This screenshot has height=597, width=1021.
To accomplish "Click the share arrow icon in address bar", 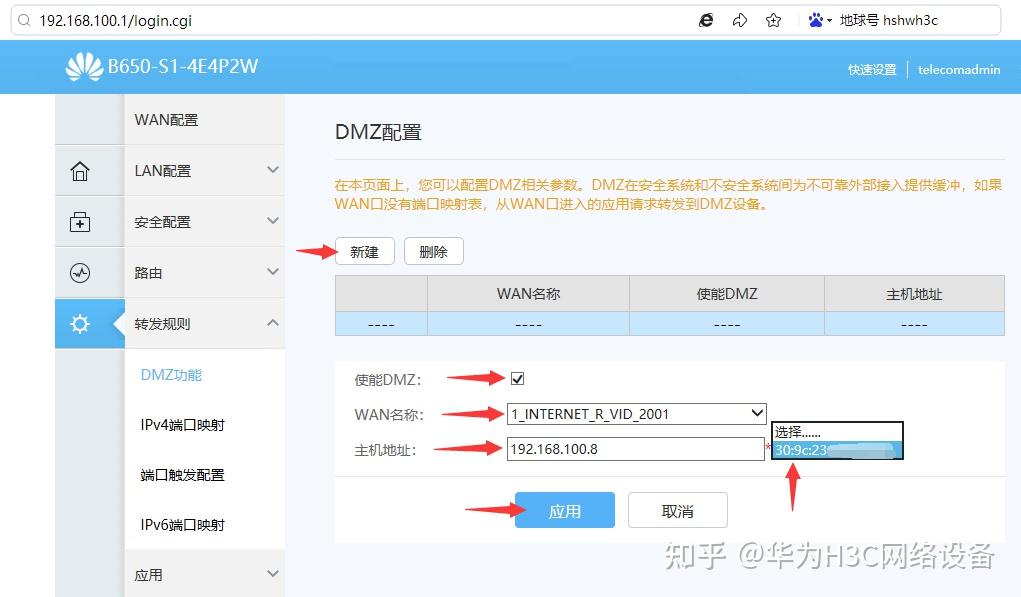I will click(740, 20).
